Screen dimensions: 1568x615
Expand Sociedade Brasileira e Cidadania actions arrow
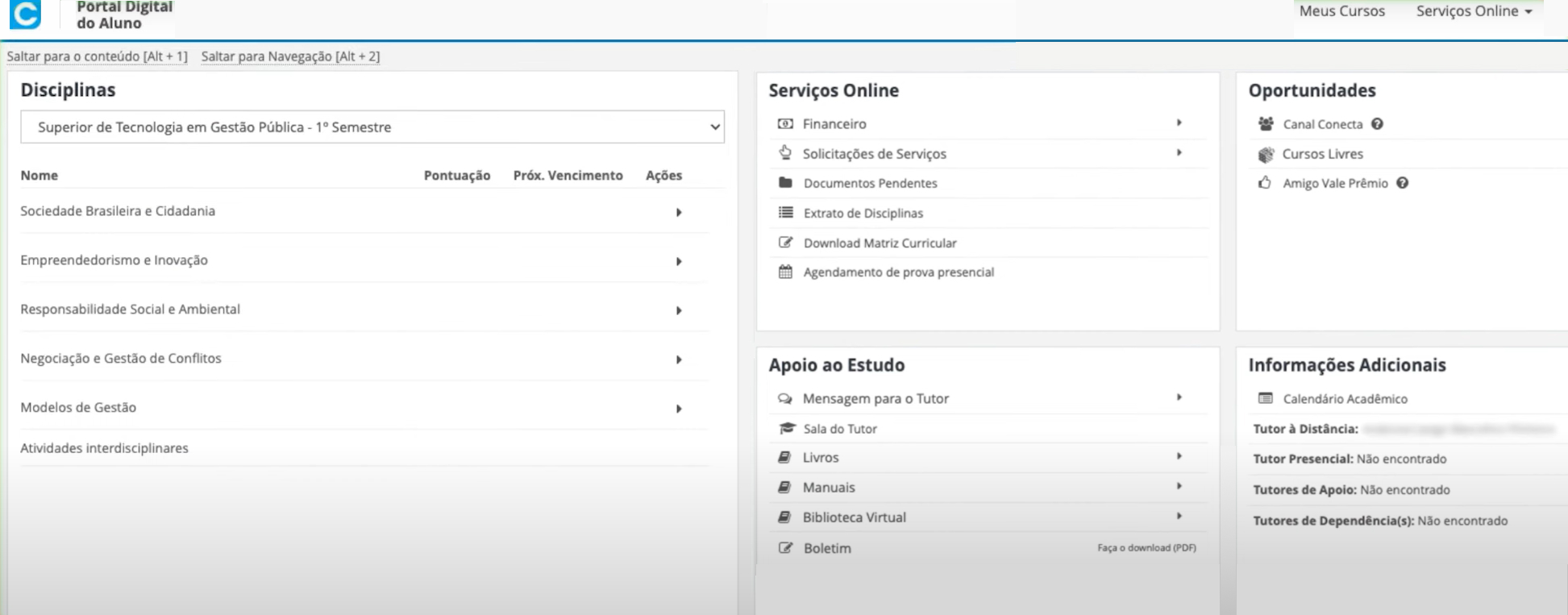679,213
